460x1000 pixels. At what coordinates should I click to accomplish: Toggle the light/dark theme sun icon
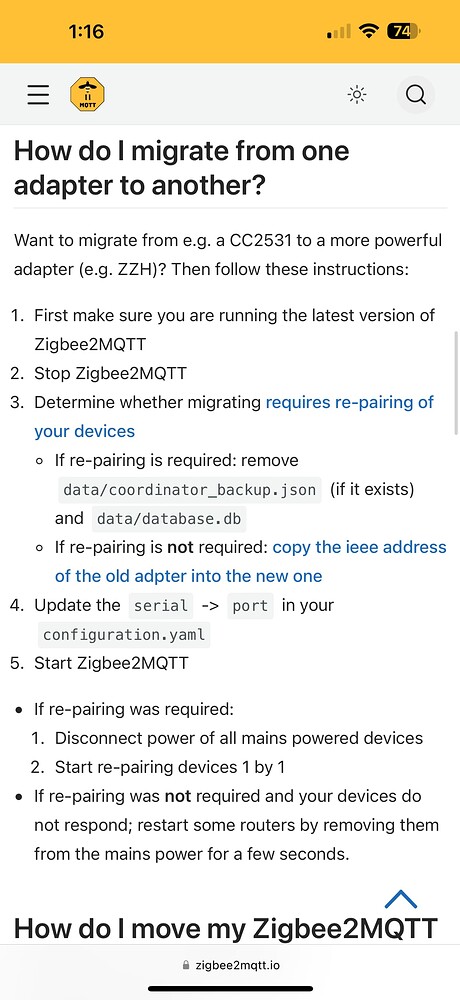[x=357, y=95]
